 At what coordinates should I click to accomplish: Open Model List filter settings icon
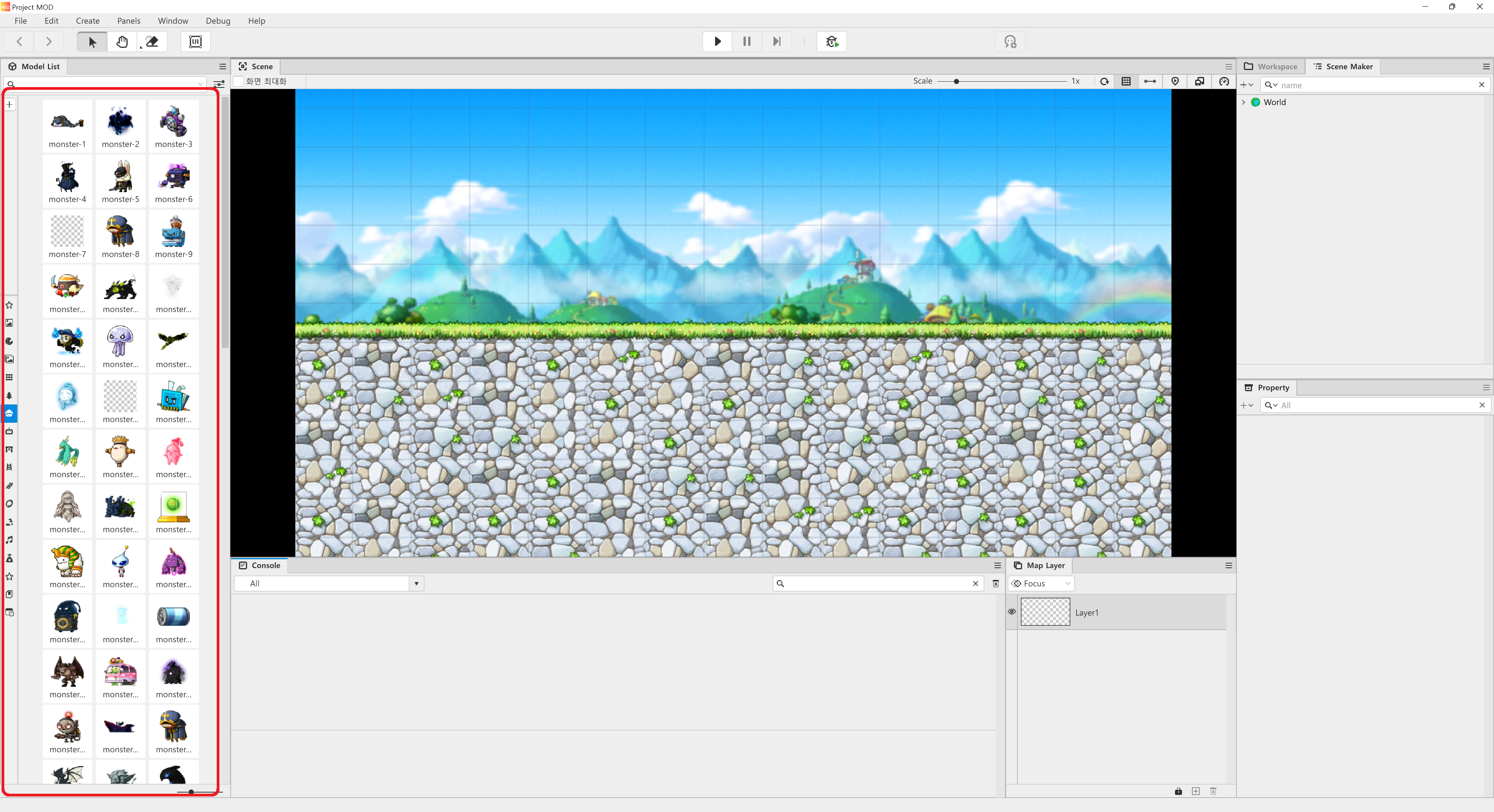(x=219, y=84)
